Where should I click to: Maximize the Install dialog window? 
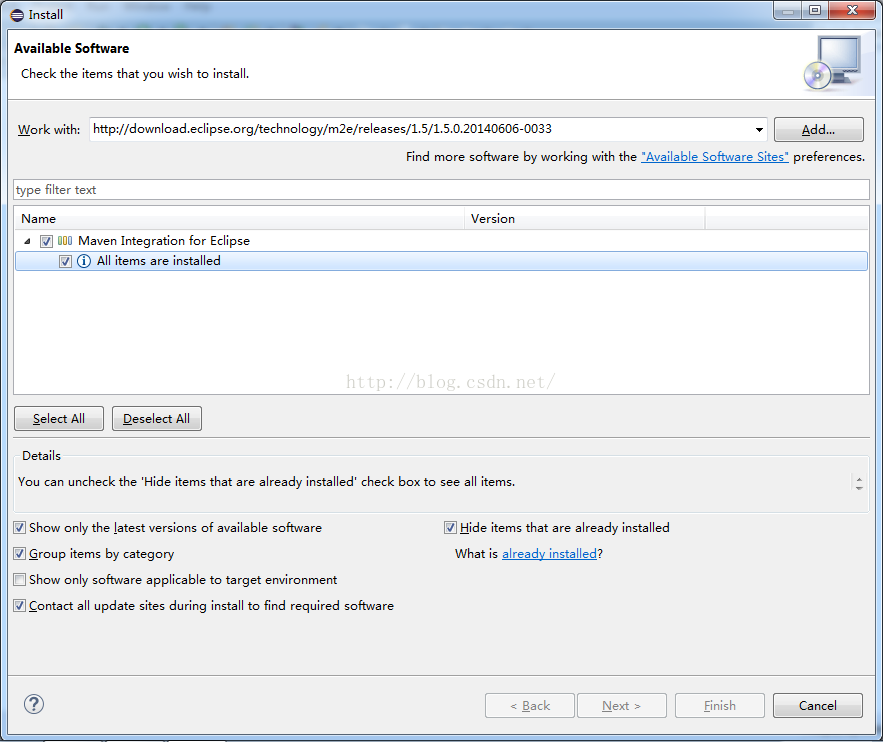(x=815, y=10)
